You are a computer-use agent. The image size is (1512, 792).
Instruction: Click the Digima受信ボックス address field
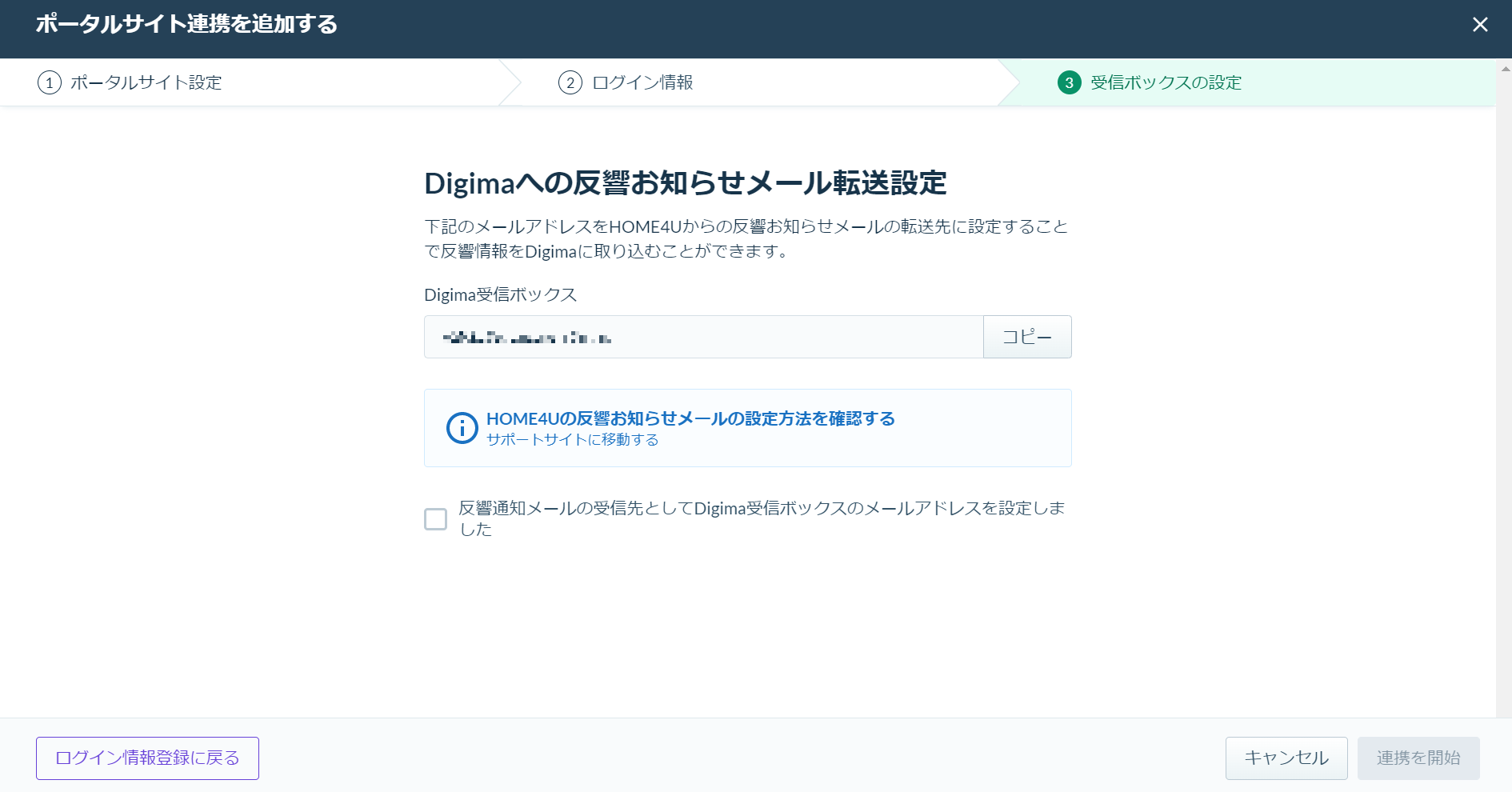coord(703,337)
